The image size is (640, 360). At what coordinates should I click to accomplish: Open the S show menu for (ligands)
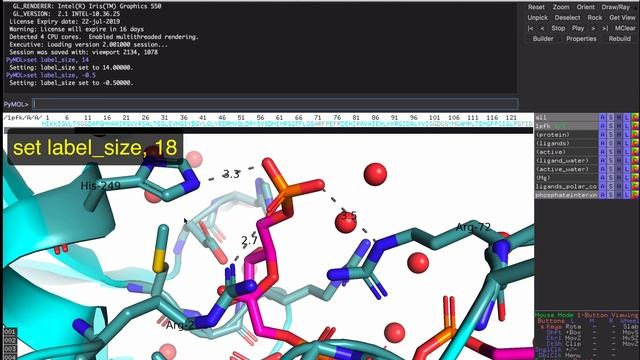pyautogui.click(x=611, y=143)
